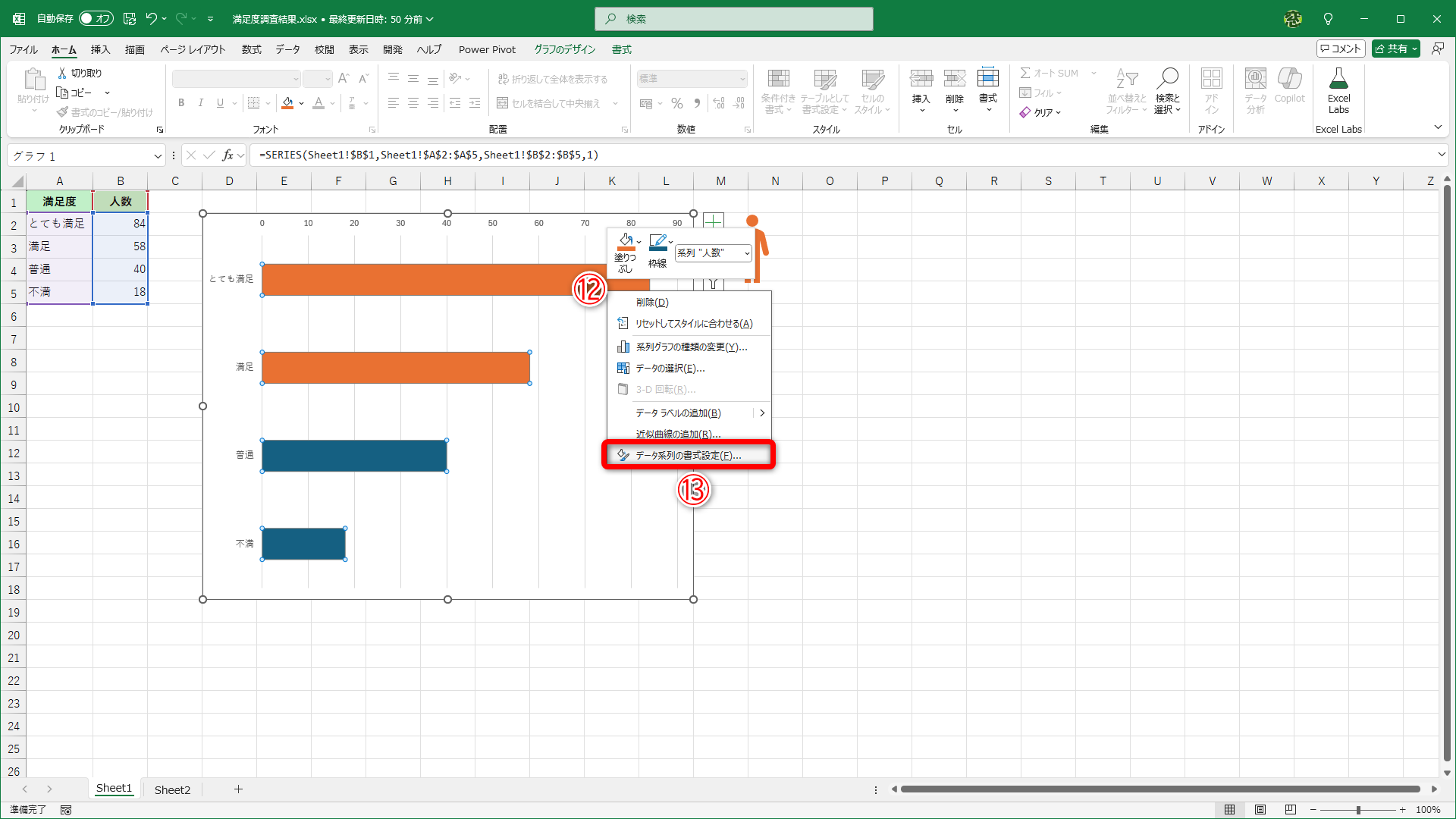Click the zoom slider in status bar
Image resolution: width=1456 pixels, height=819 pixels.
pyautogui.click(x=1357, y=810)
